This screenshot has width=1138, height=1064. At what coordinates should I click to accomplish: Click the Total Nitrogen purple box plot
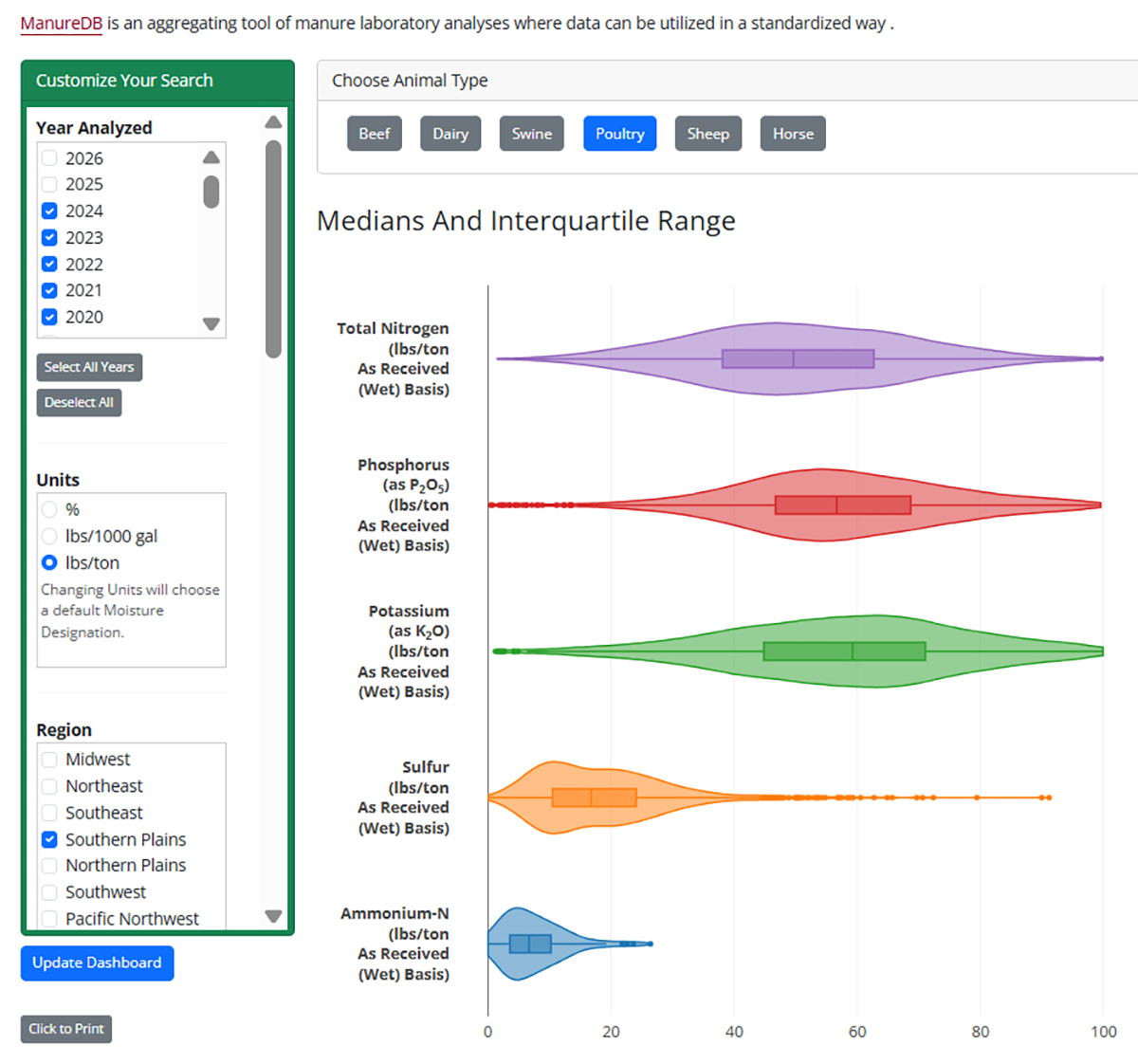pos(797,358)
